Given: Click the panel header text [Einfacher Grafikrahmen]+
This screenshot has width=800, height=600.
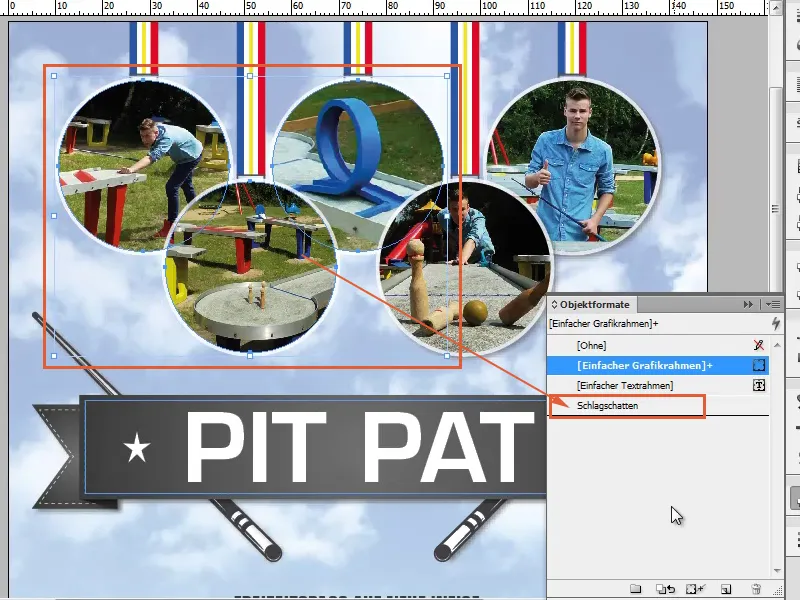Looking at the screenshot, I should [604, 323].
